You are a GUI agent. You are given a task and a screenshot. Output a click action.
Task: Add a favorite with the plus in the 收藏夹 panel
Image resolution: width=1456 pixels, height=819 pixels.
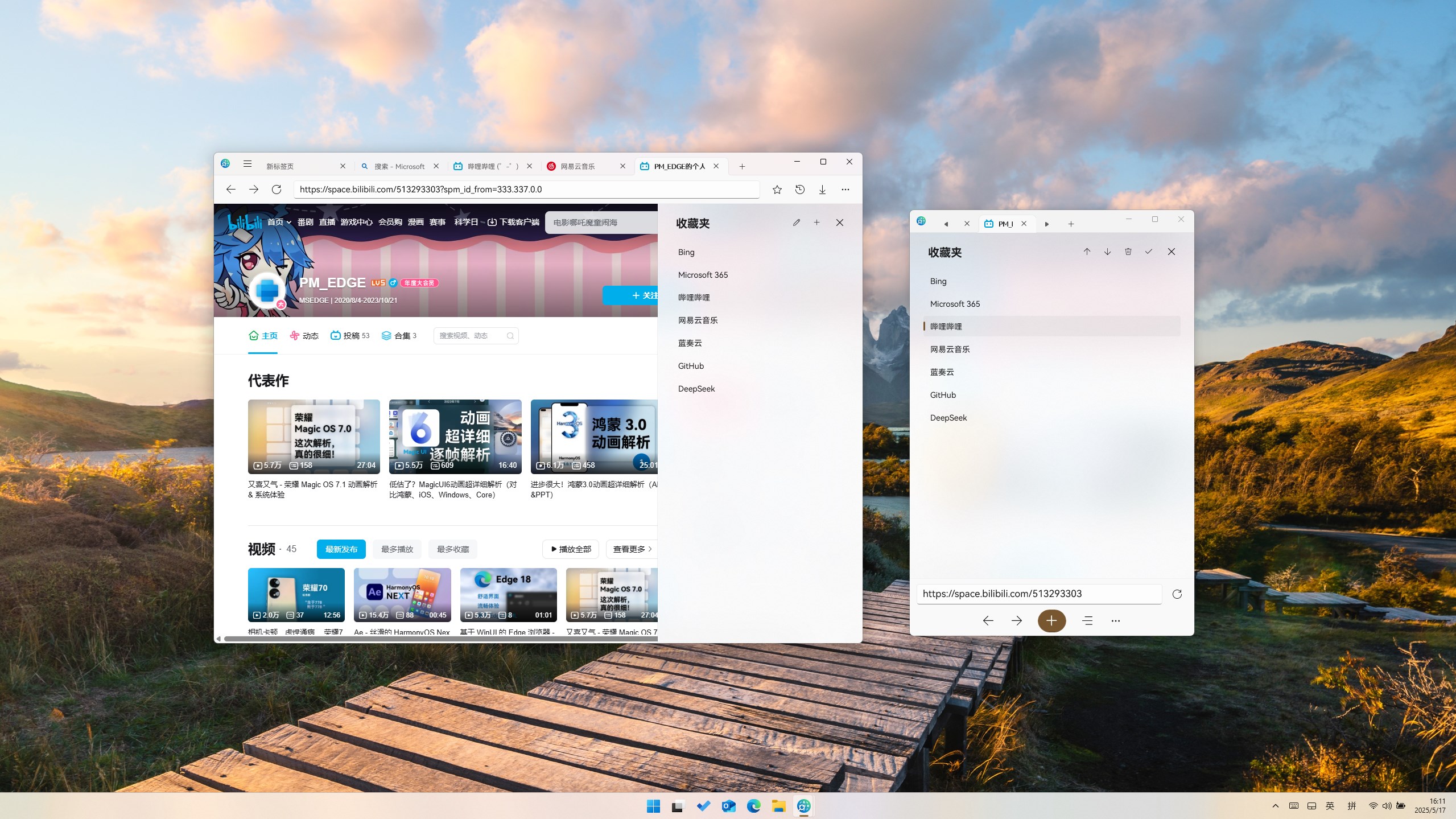point(816,223)
